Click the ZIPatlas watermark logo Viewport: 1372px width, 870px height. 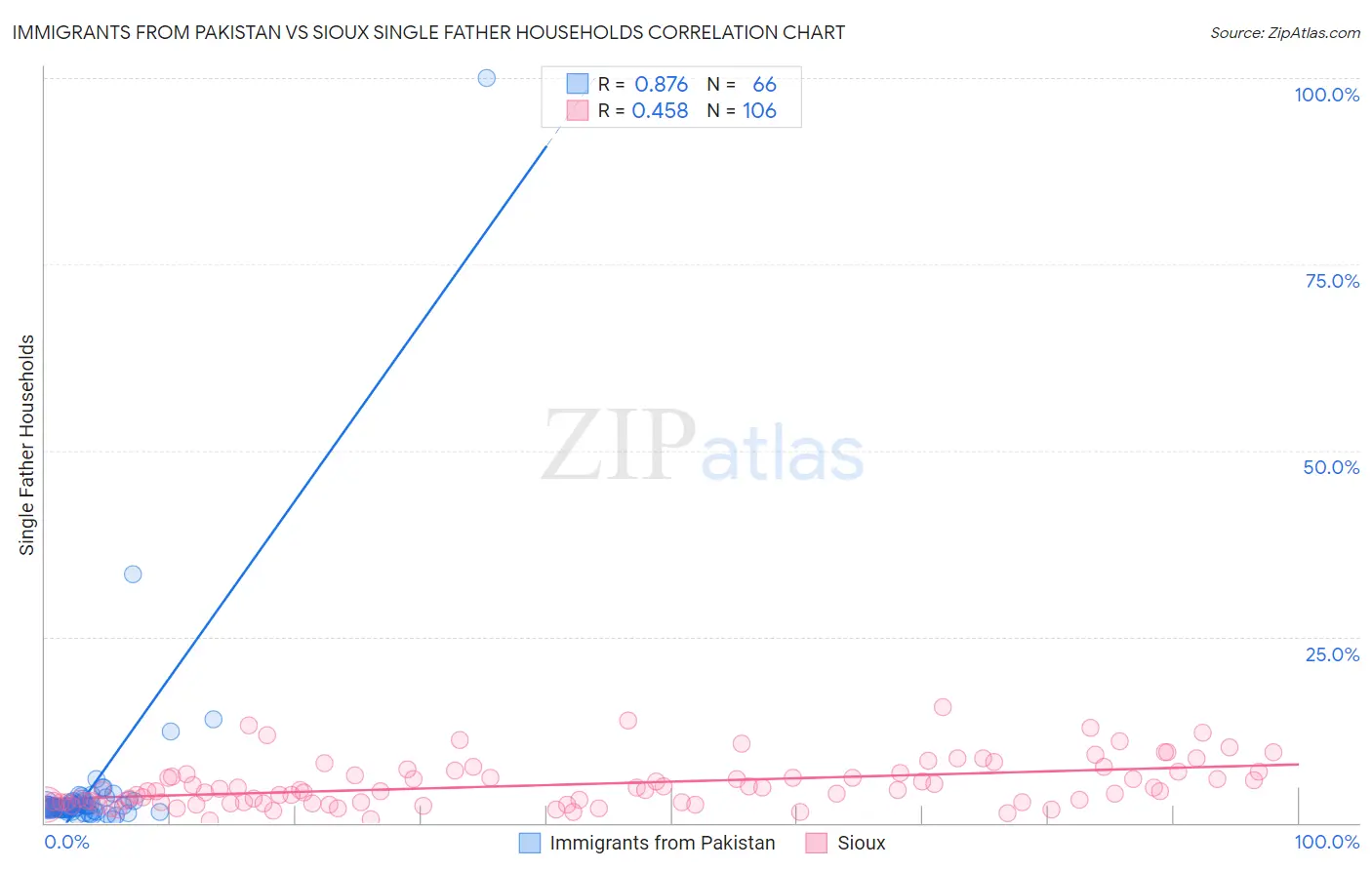coord(703,446)
